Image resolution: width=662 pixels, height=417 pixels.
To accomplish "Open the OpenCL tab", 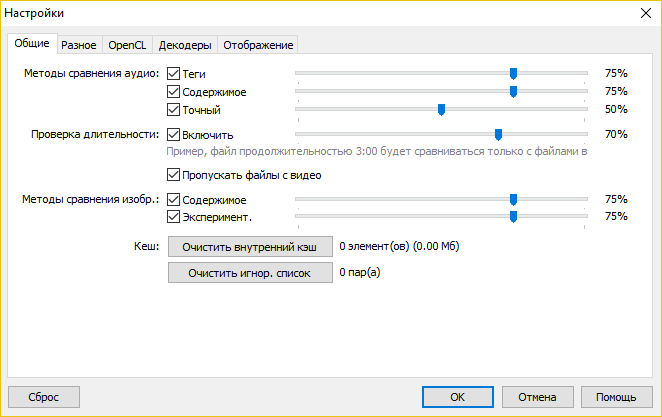I will [127, 45].
